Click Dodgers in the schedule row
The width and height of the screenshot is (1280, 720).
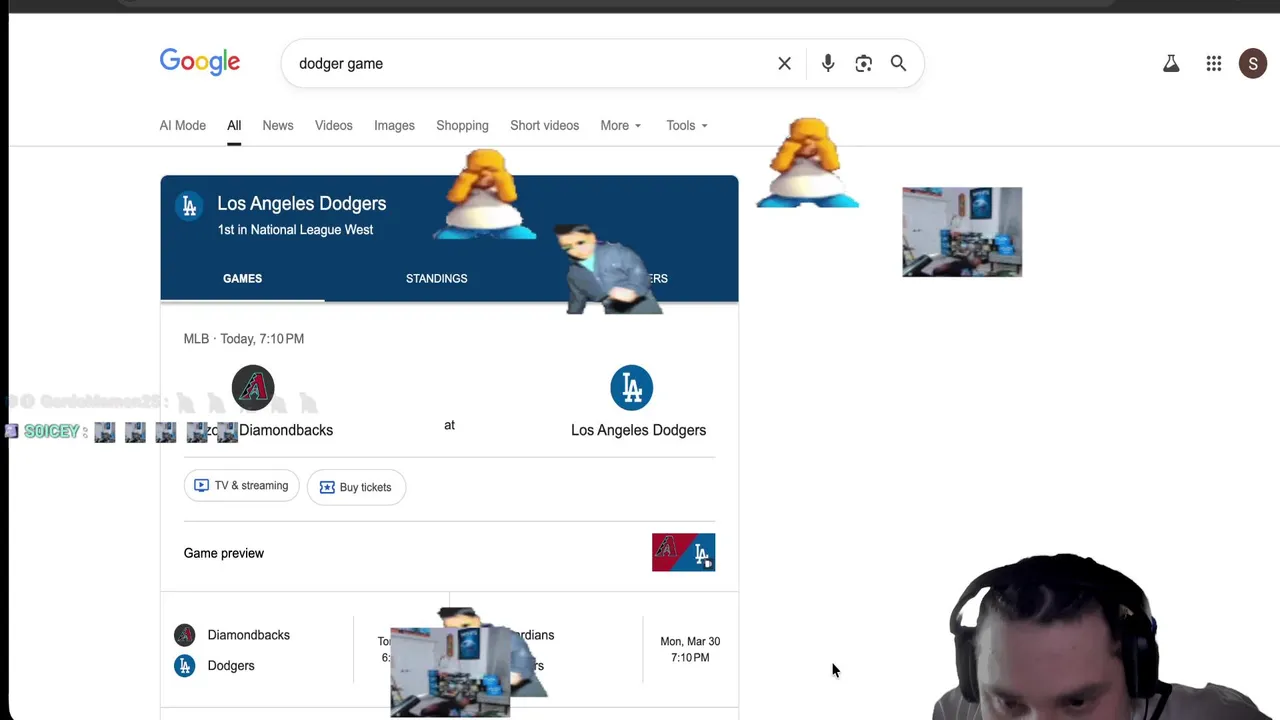coord(231,665)
